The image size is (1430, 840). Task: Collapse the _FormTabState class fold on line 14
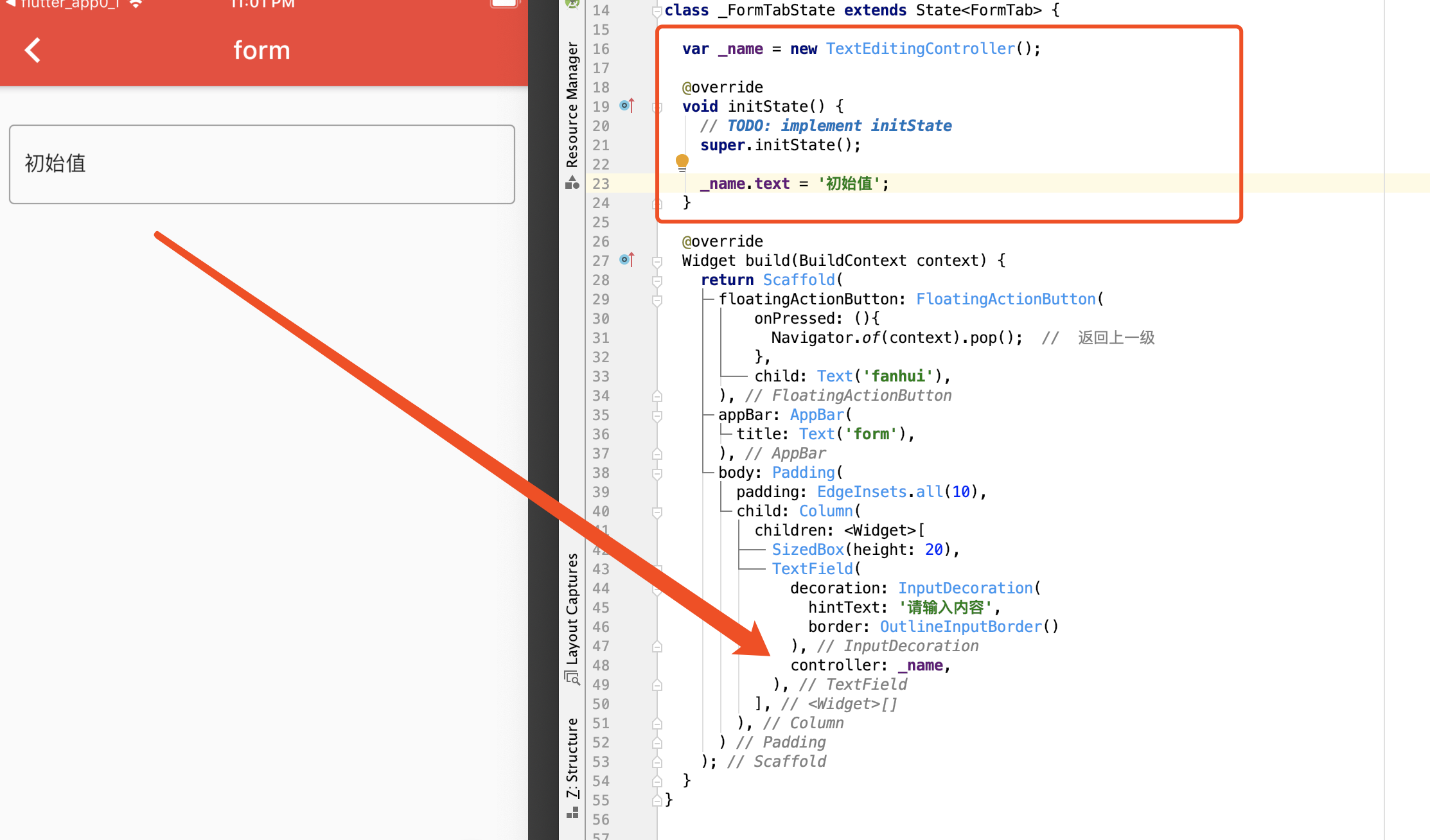point(657,11)
